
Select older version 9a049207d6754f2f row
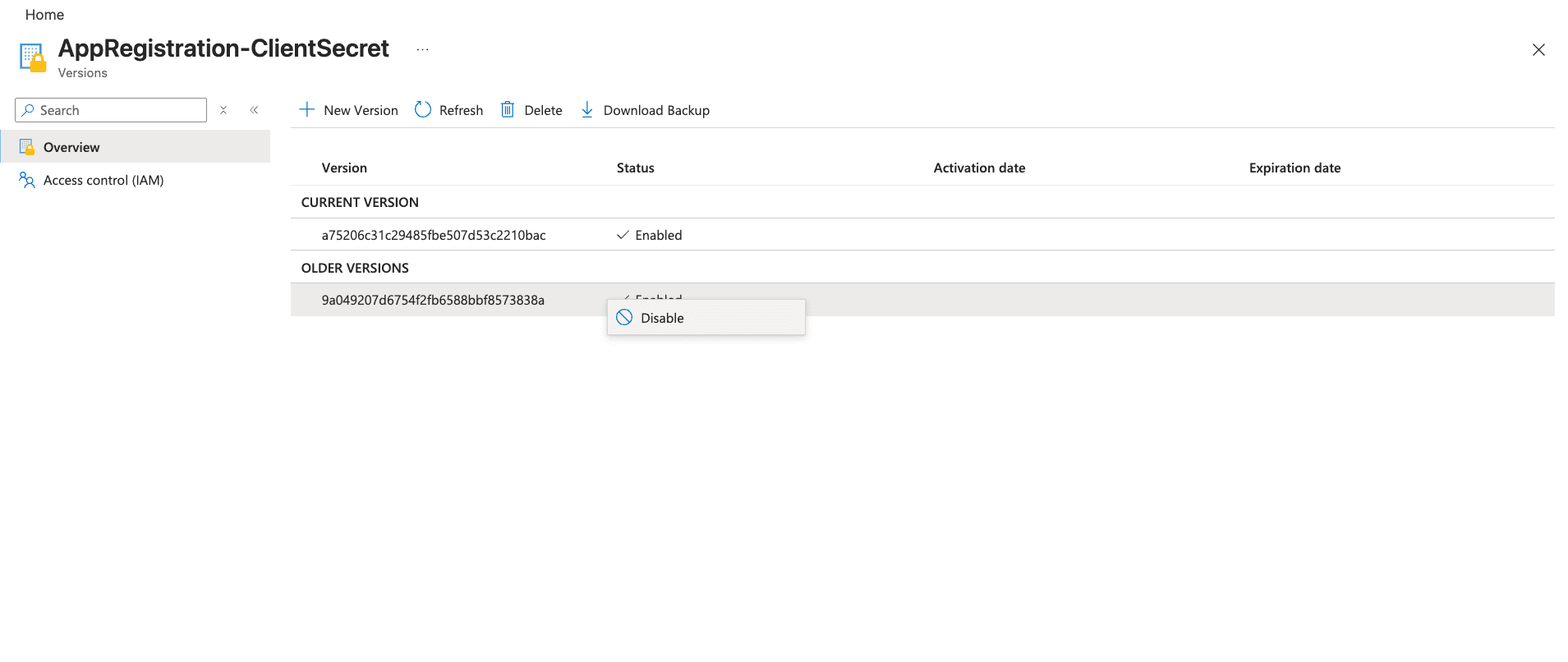click(x=433, y=300)
